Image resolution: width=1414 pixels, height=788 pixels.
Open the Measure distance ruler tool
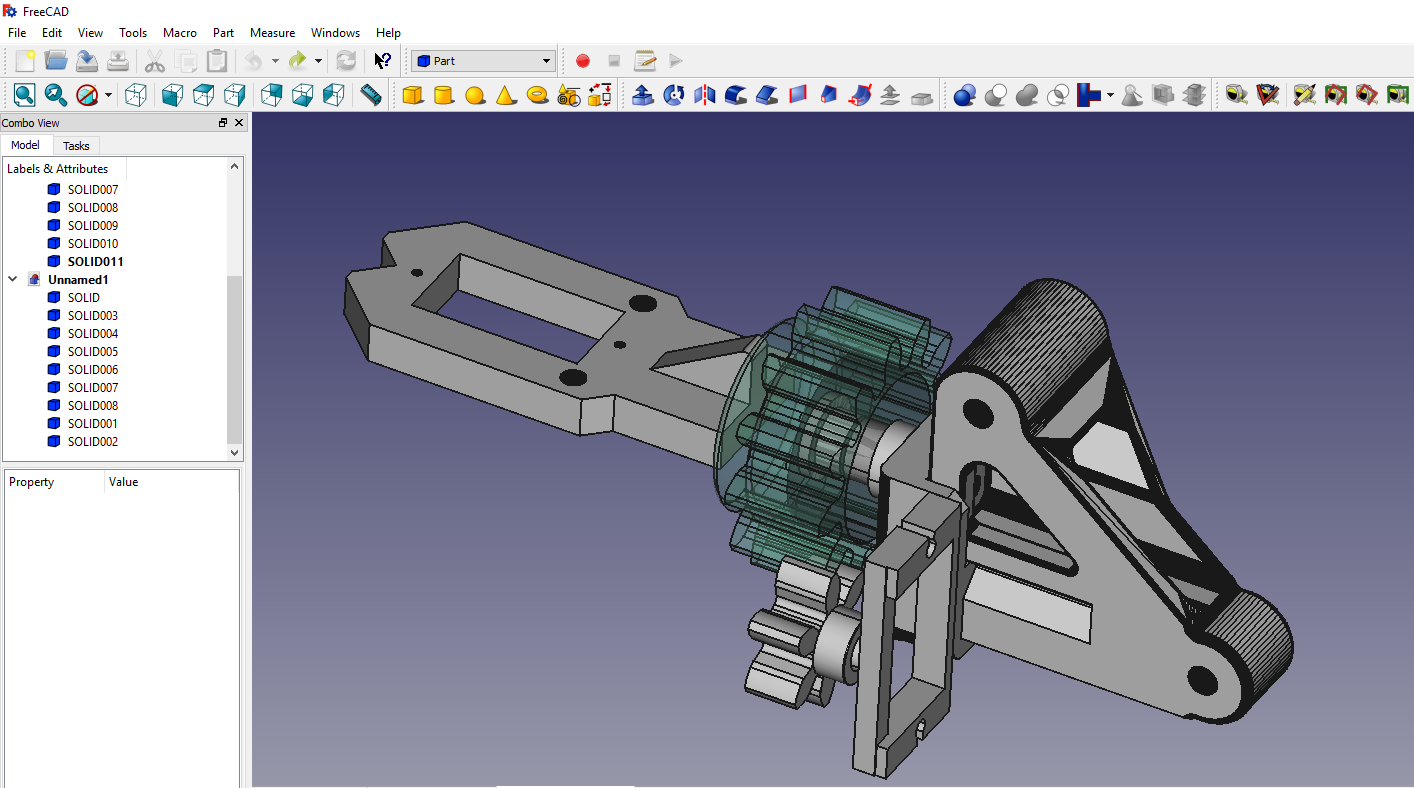click(371, 95)
